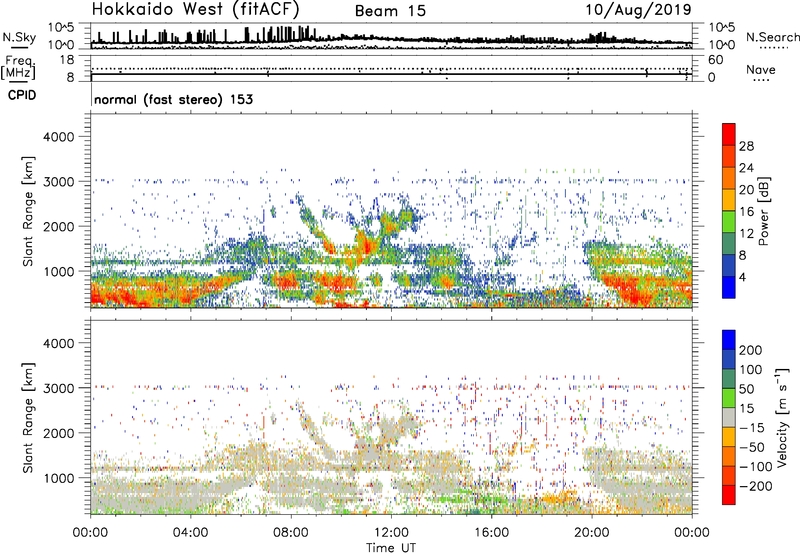The width and height of the screenshot is (800, 554).
Task: Click the 'Beam 15' label
Action: (x=390, y=11)
